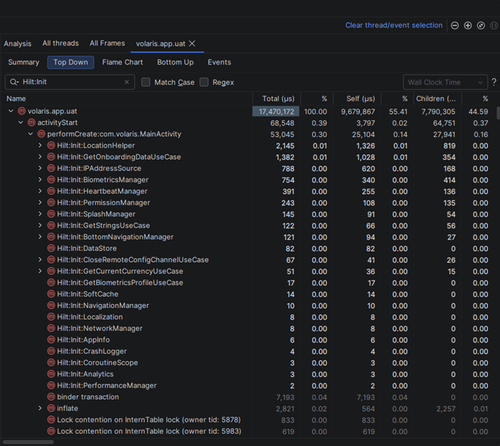
Task: Click the zoom in plus icon
Action: point(468,26)
